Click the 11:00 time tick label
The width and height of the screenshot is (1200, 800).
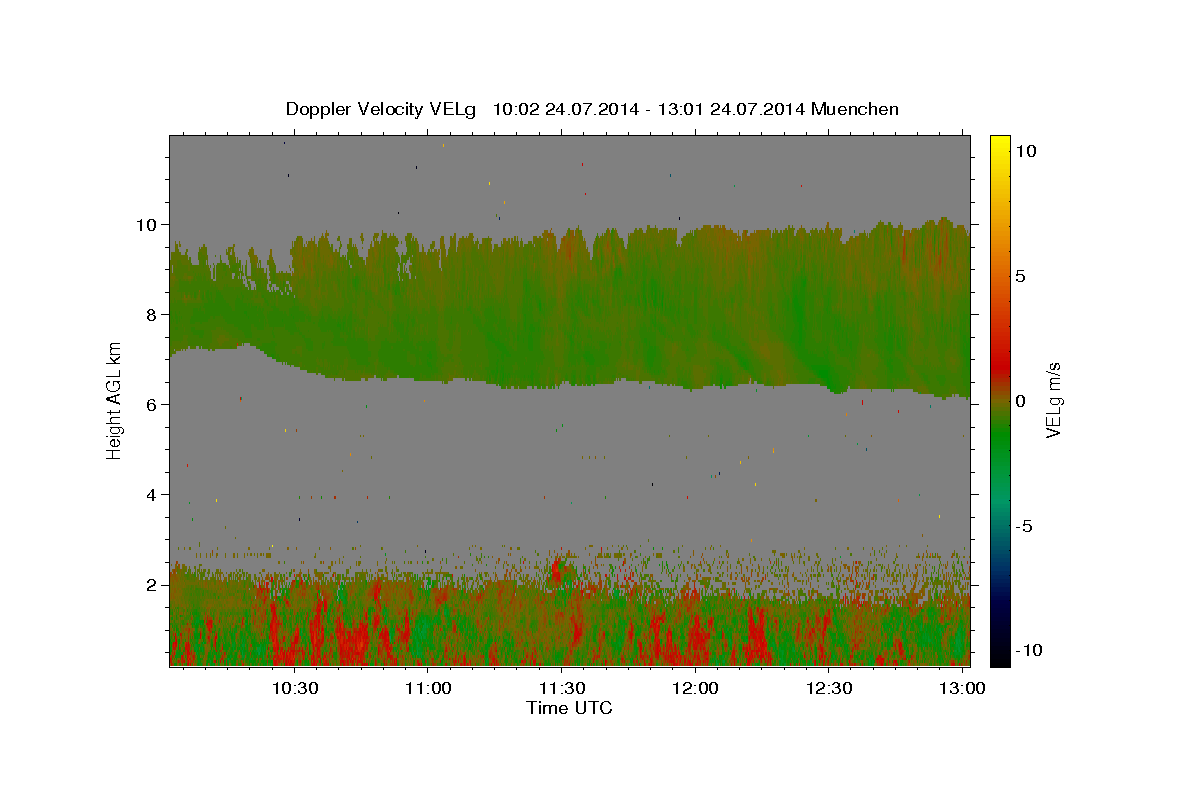coord(428,689)
